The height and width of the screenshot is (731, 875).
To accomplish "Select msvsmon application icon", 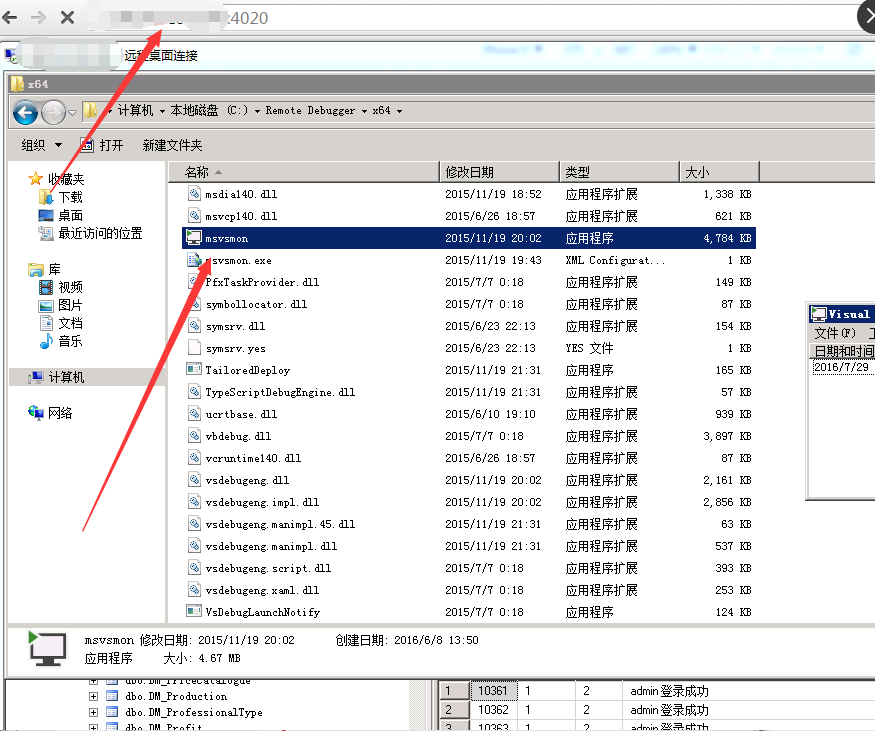I will 194,238.
